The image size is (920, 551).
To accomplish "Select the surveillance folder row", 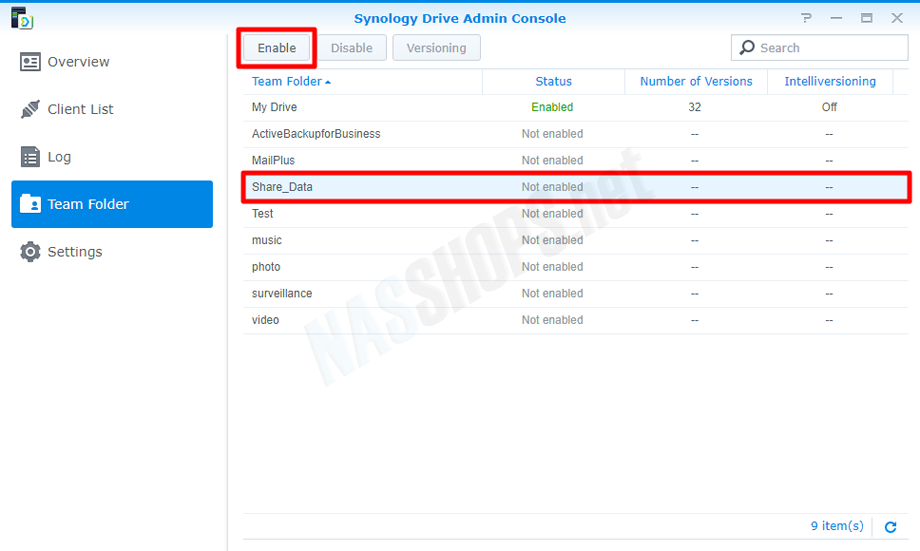I will [x=576, y=293].
